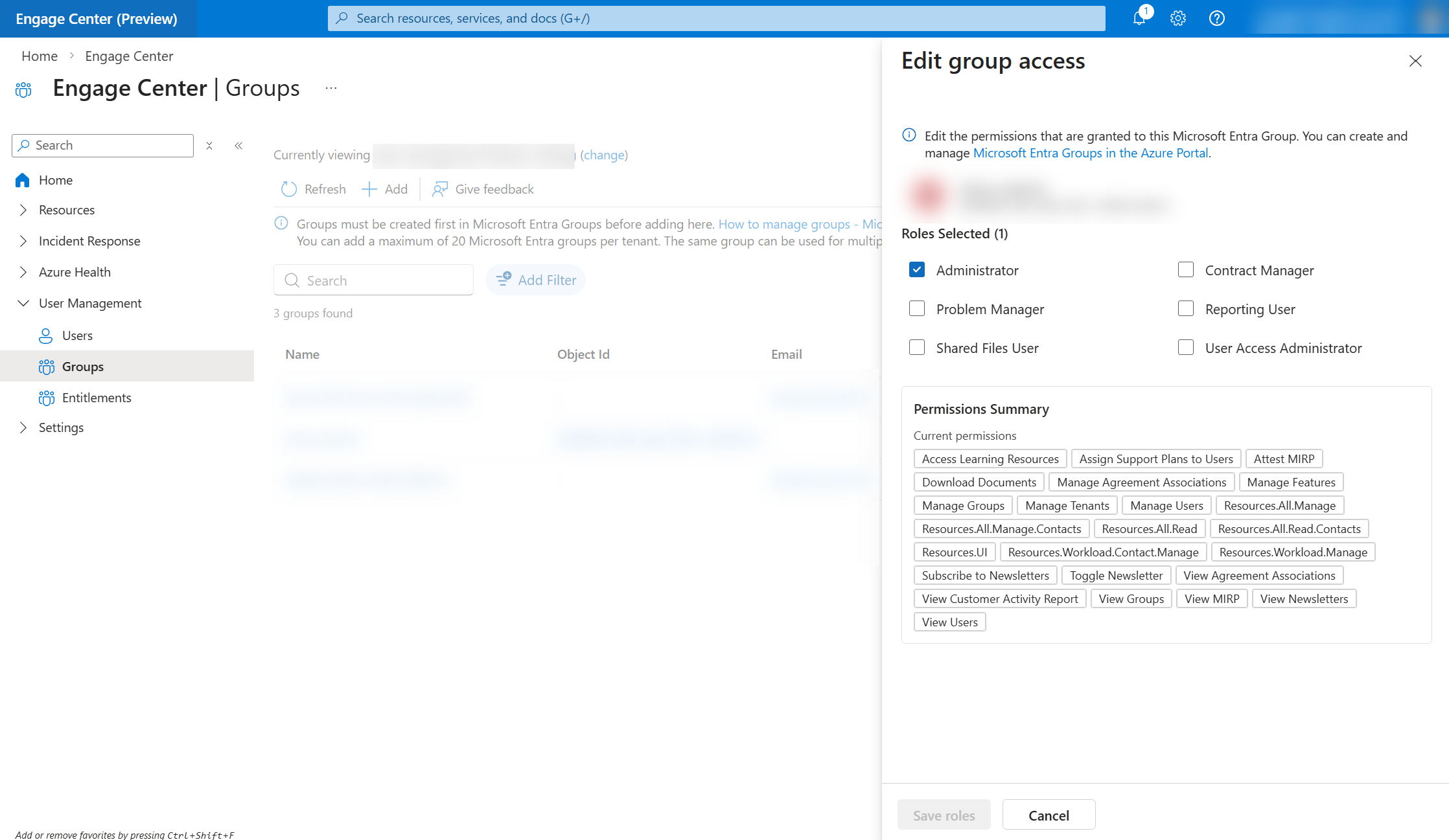1449x840 pixels.
Task: Click the Attest MIRP permission tag
Action: pos(1284,459)
